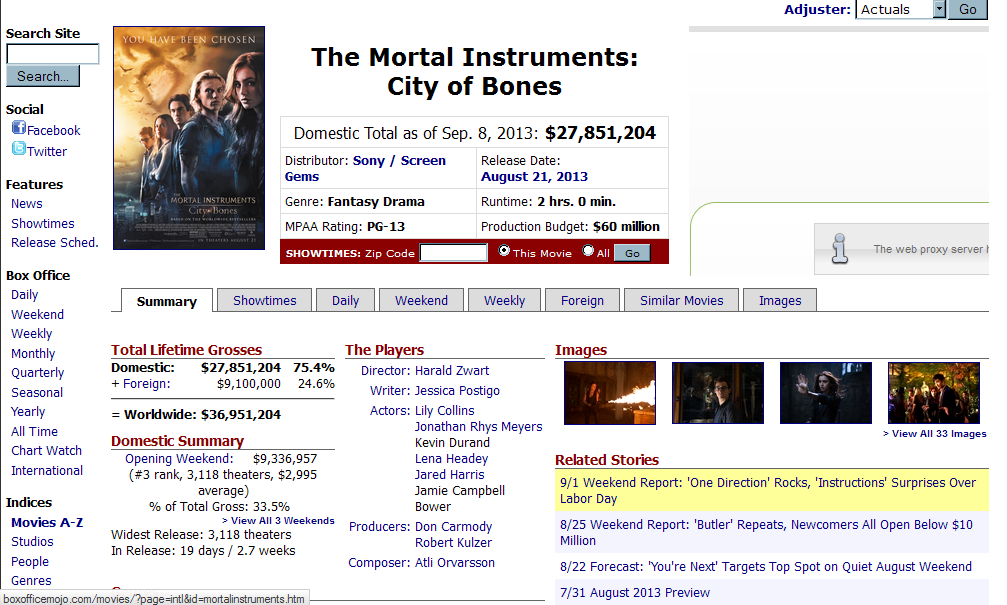Click producer Don Carmody
The width and height of the screenshot is (1007, 605).
(x=453, y=527)
